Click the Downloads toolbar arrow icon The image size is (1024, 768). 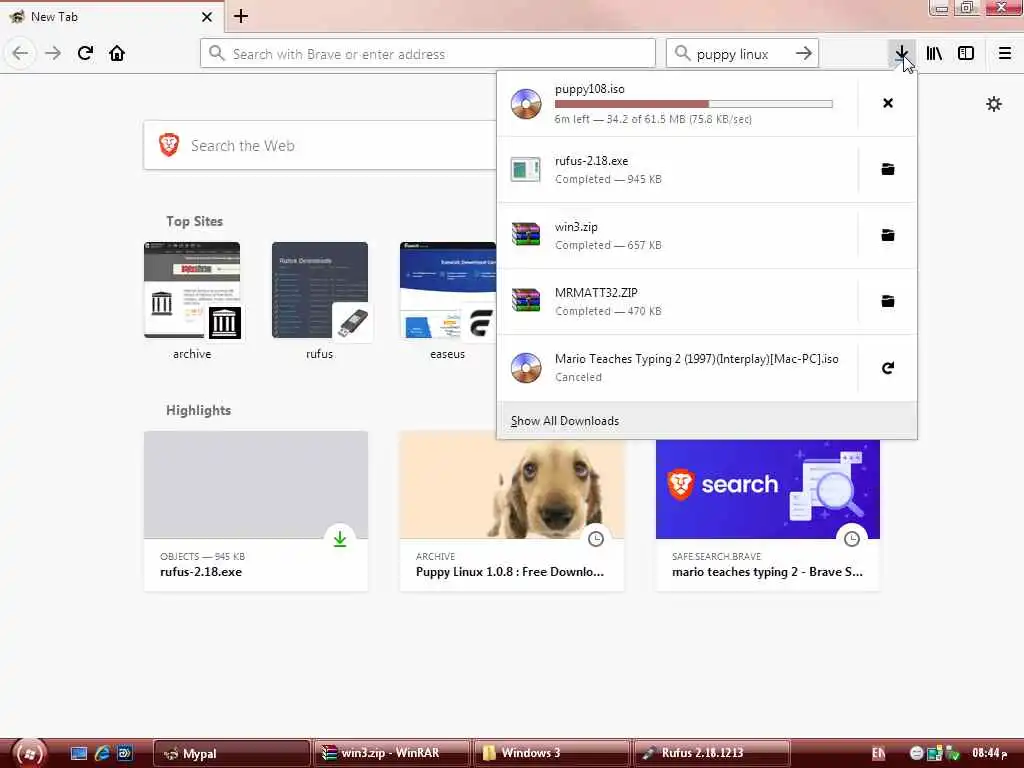pyautogui.click(x=901, y=54)
